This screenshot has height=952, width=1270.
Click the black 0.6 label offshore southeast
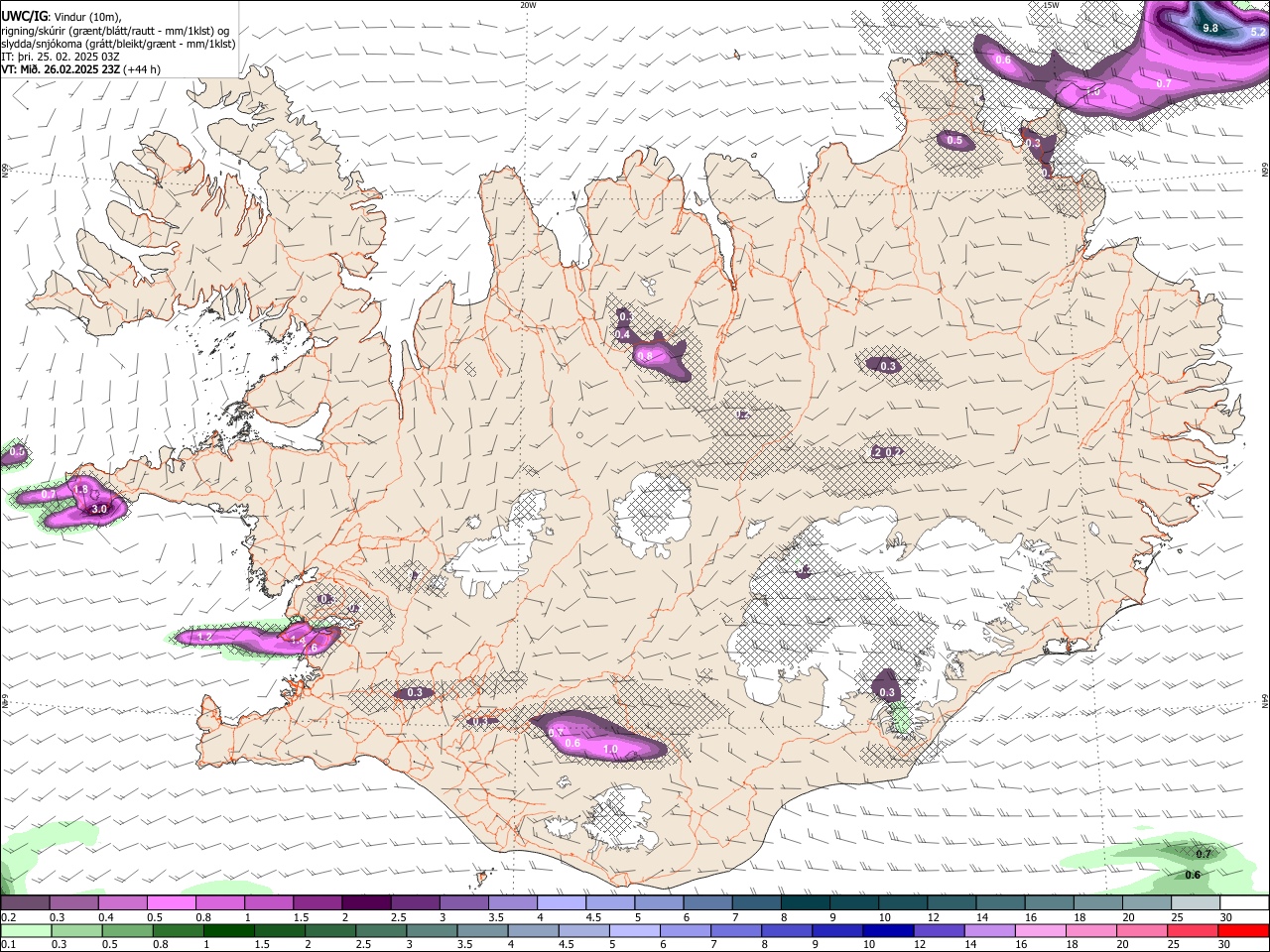[x=1193, y=875]
